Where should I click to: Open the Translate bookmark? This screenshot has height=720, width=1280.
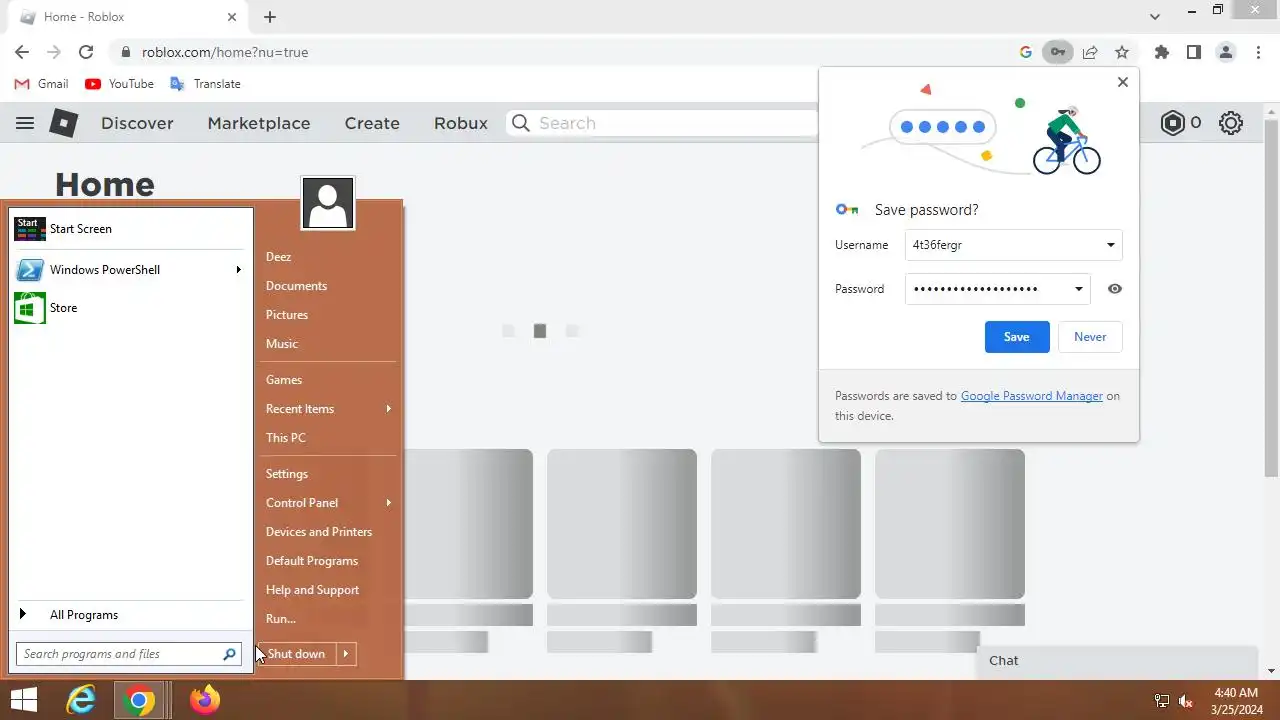pos(206,84)
